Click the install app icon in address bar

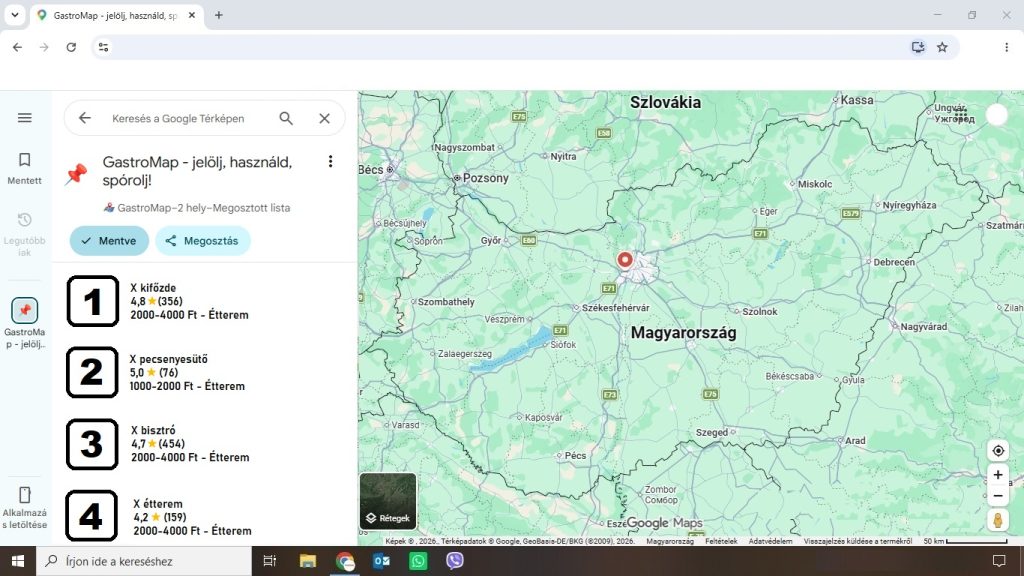(x=918, y=47)
